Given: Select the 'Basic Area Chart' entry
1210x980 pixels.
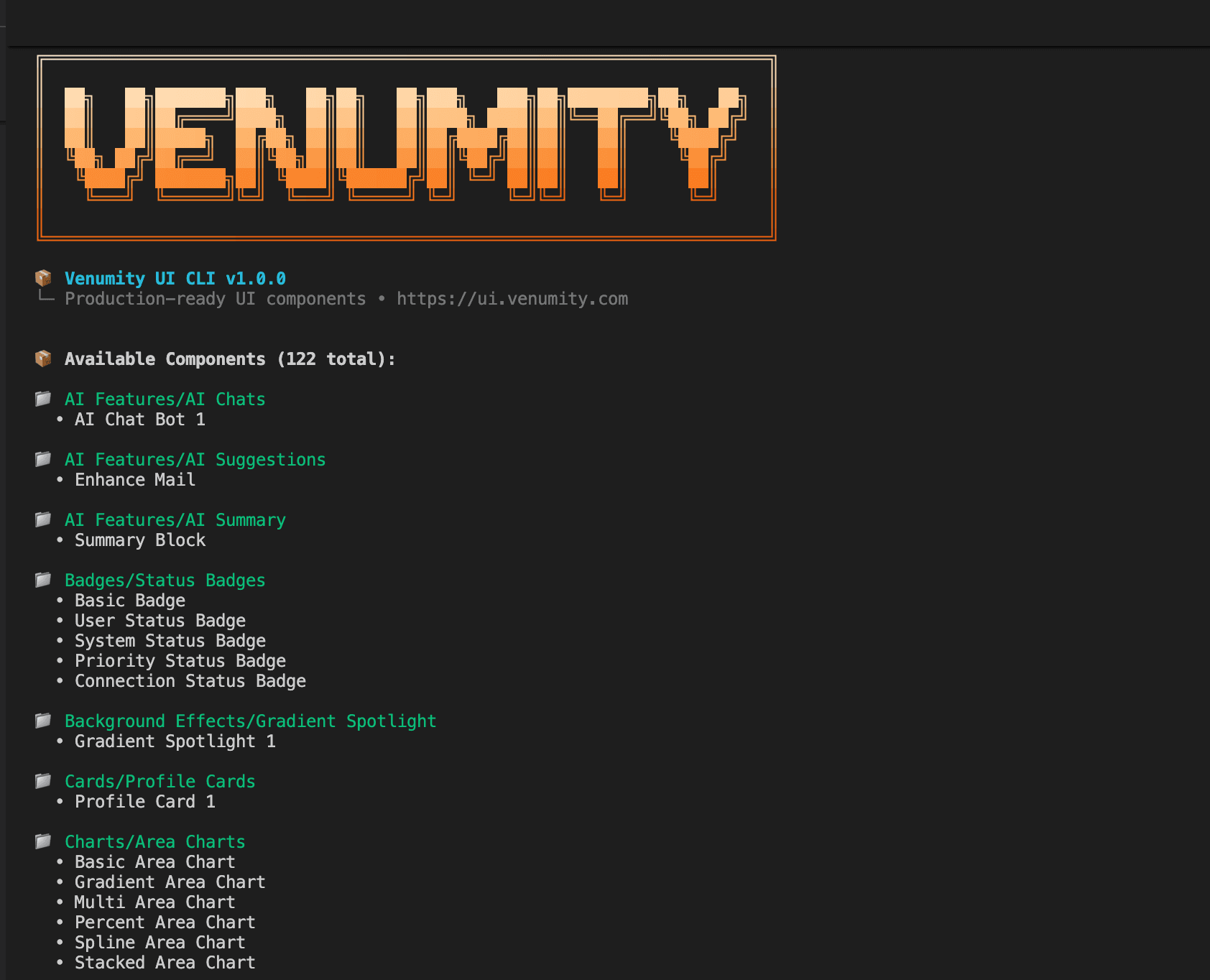Looking at the screenshot, I should 155,862.
